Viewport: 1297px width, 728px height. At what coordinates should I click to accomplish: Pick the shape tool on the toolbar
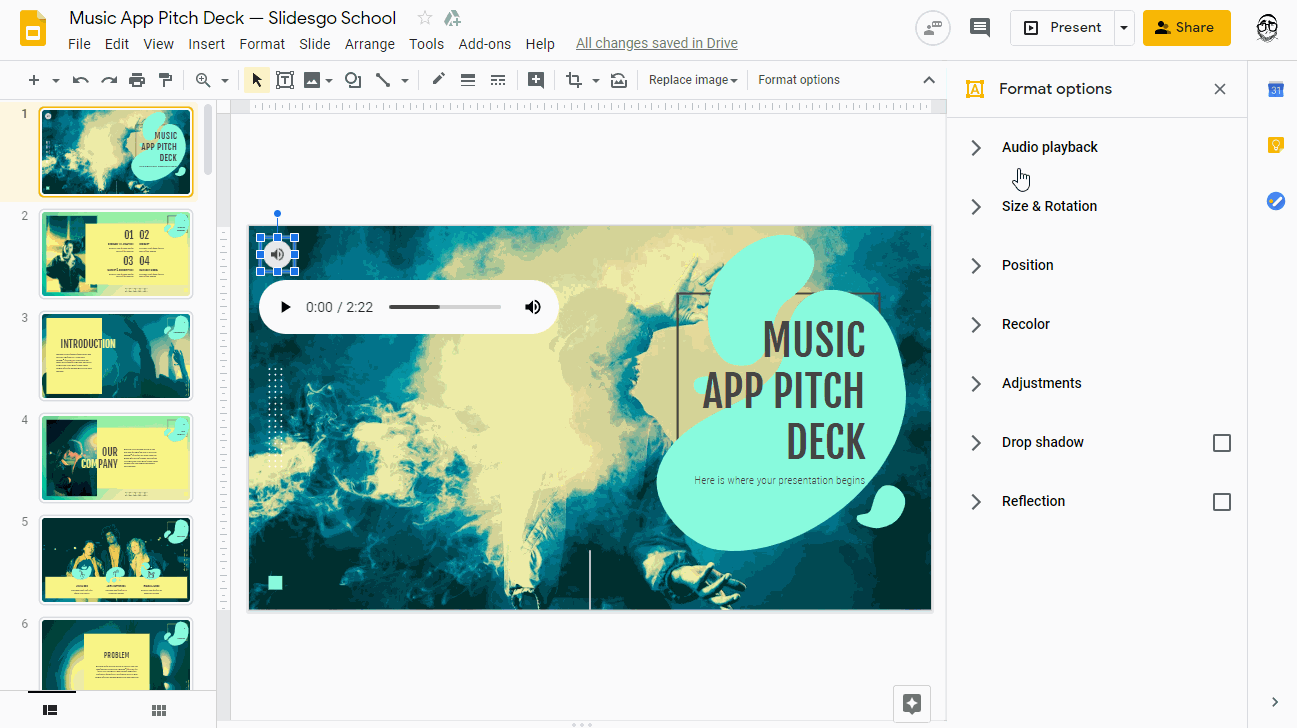pos(352,79)
